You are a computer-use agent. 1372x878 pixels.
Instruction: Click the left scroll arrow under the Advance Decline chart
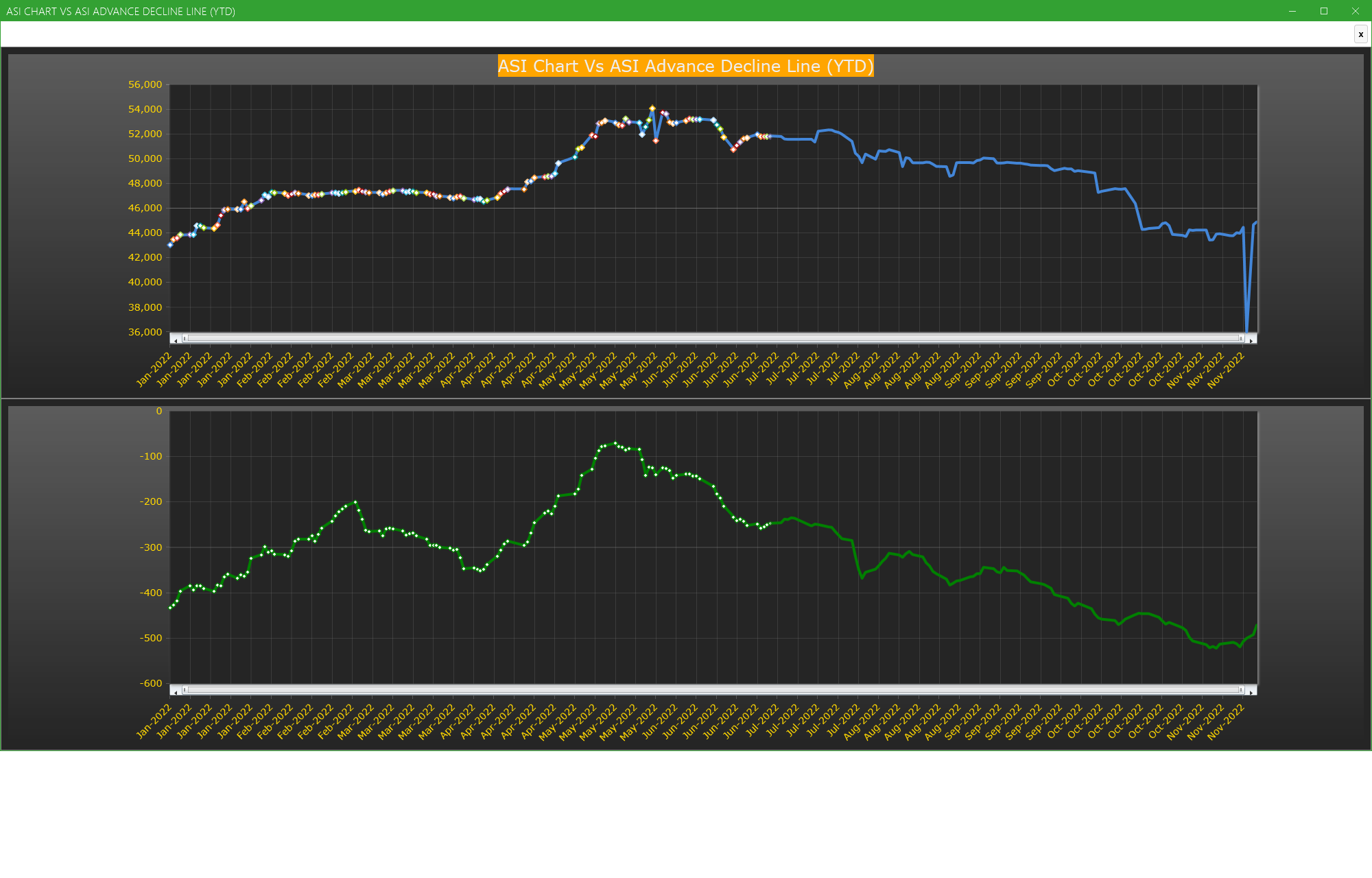[176, 691]
